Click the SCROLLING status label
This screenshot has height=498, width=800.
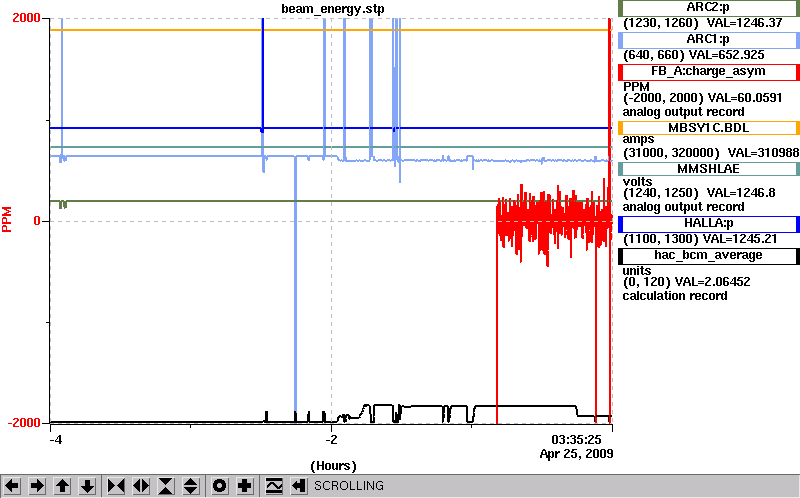[349, 486]
